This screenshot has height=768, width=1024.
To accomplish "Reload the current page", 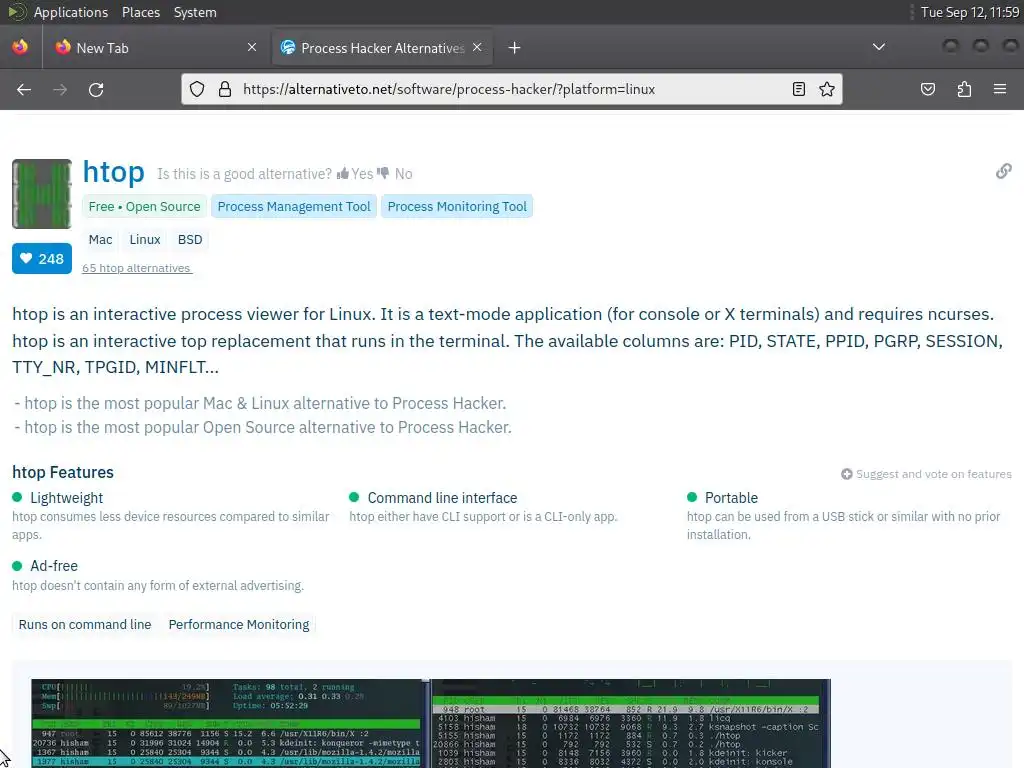I will coord(96,89).
